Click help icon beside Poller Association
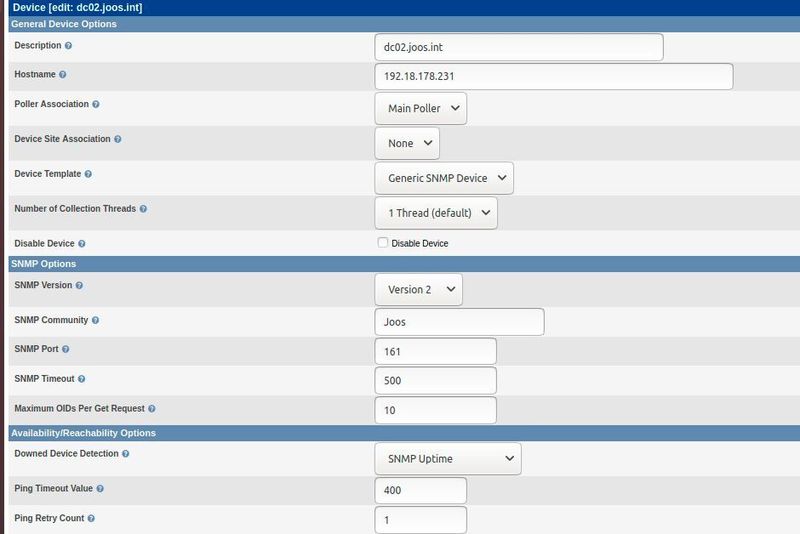Image resolution: width=800 pixels, height=534 pixels. pyautogui.click(x=96, y=104)
